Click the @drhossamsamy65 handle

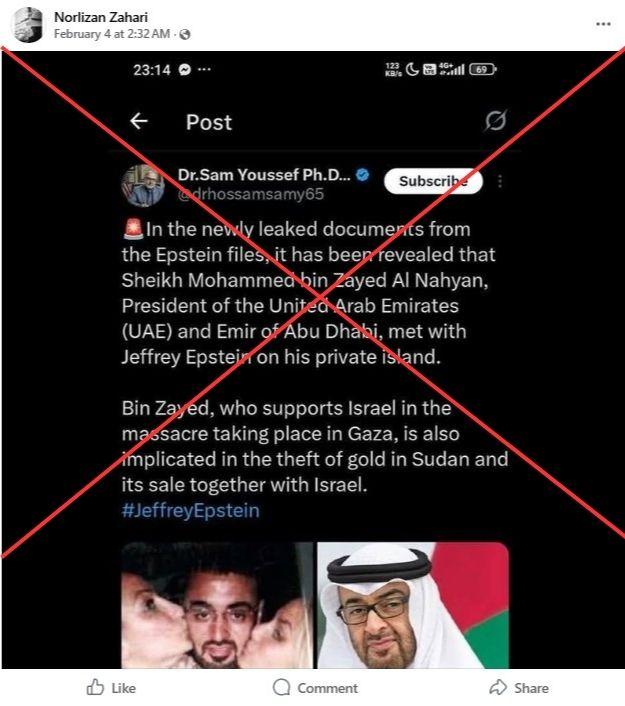[251, 194]
